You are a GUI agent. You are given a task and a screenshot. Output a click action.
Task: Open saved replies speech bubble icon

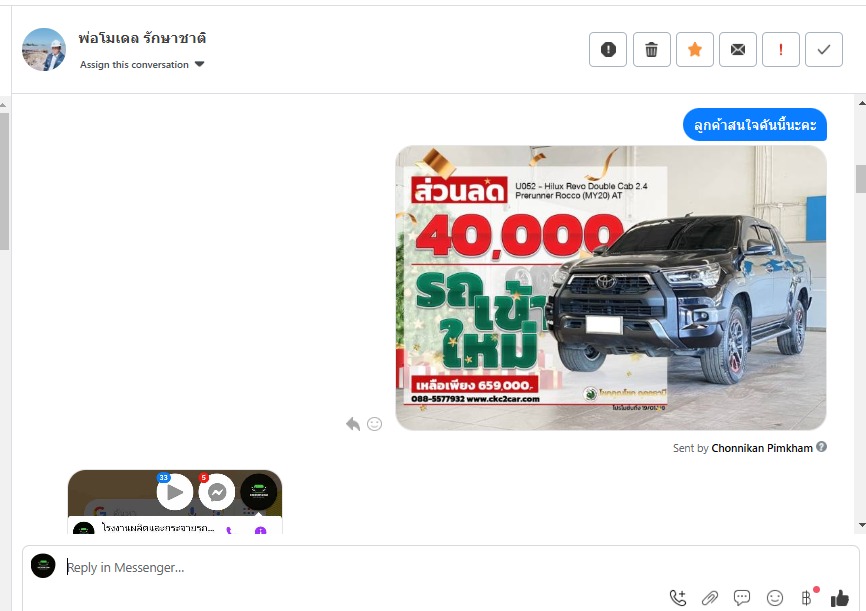pos(742,598)
